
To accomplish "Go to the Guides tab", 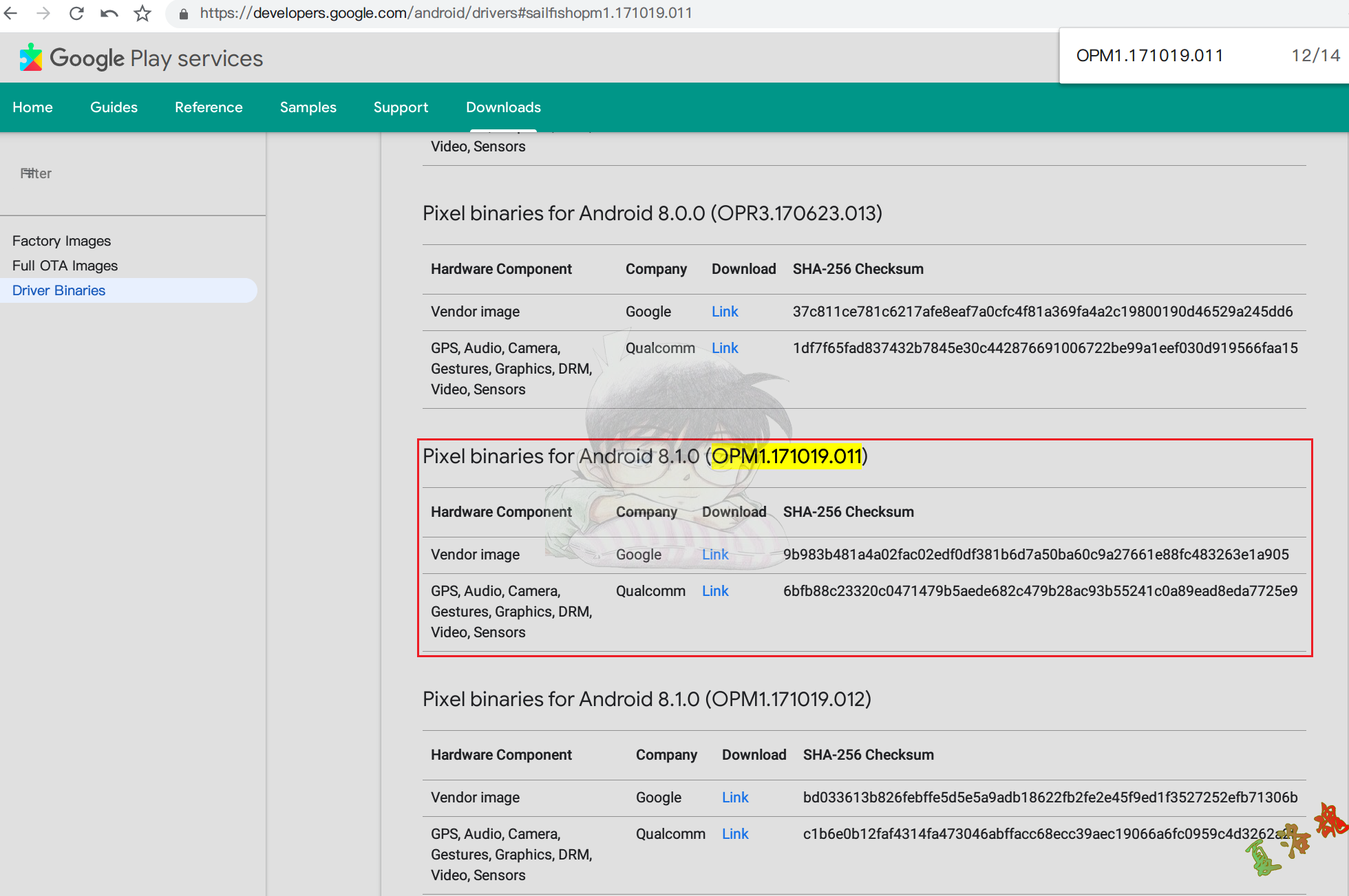I will coord(114,107).
